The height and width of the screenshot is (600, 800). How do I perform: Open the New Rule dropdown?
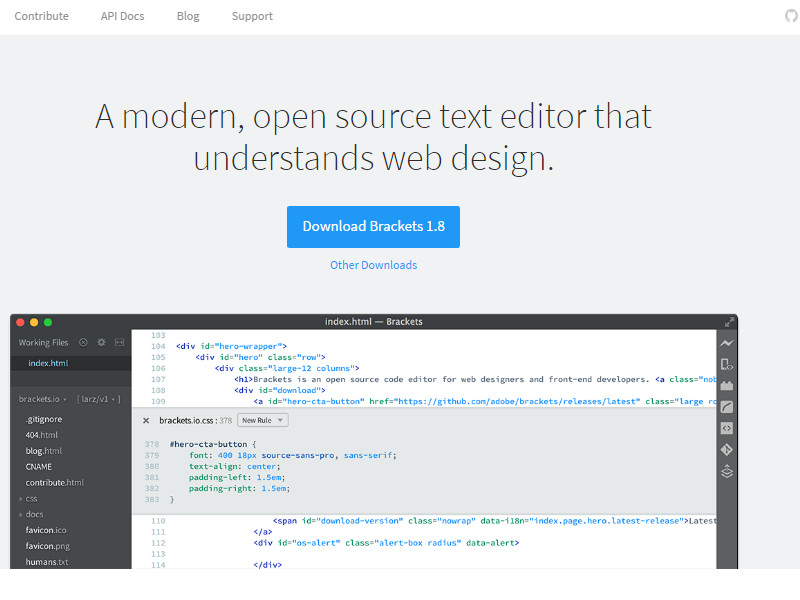tap(263, 421)
